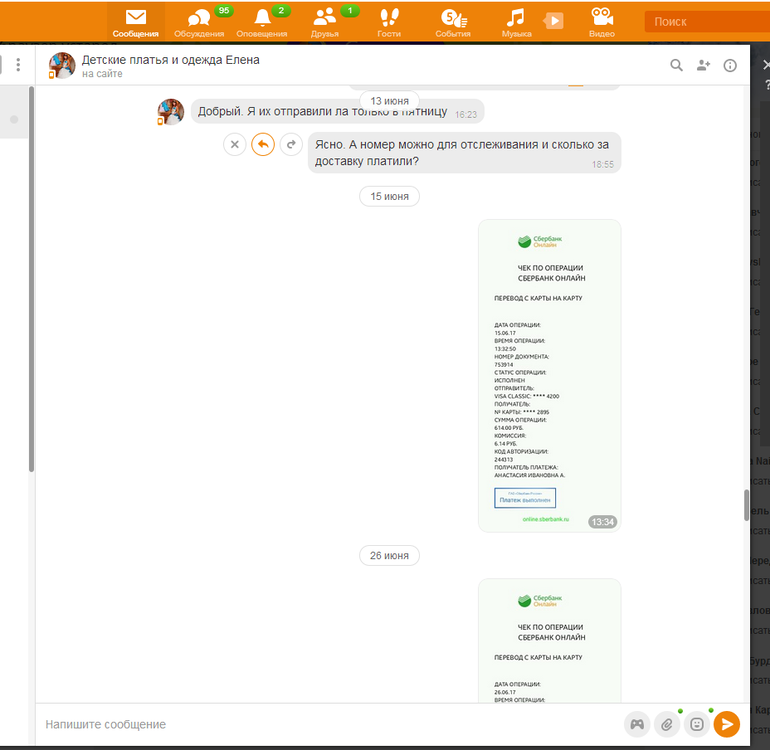Reply to the message with orange arrow
The width and height of the screenshot is (770, 750).
pyautogui.click(x=262, y=145)
